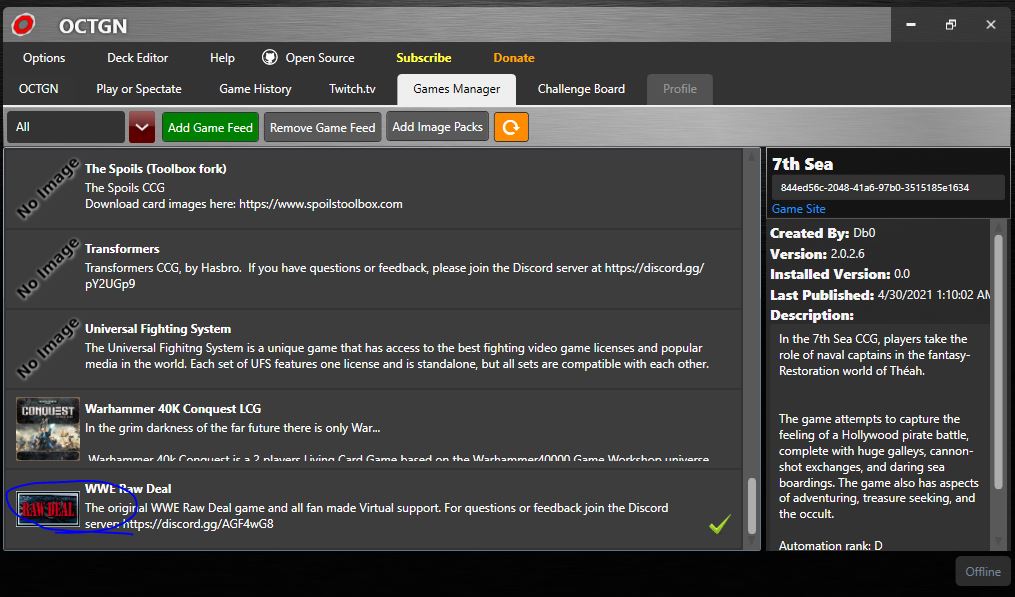Click the Last Published date text
1015x597 pixels.
(x=880, y=295)
